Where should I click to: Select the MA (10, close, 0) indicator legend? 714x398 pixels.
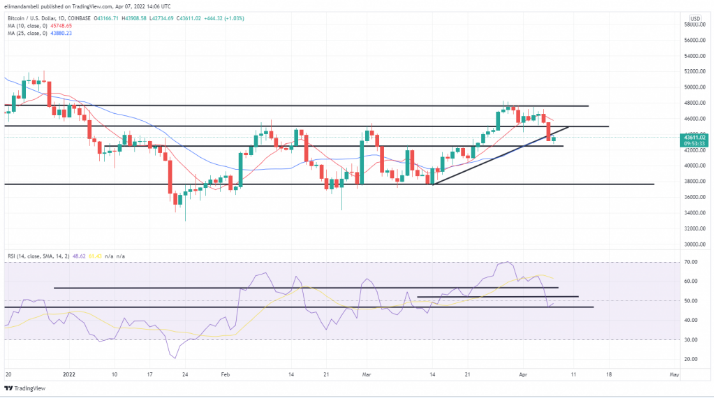click(27, 26)
